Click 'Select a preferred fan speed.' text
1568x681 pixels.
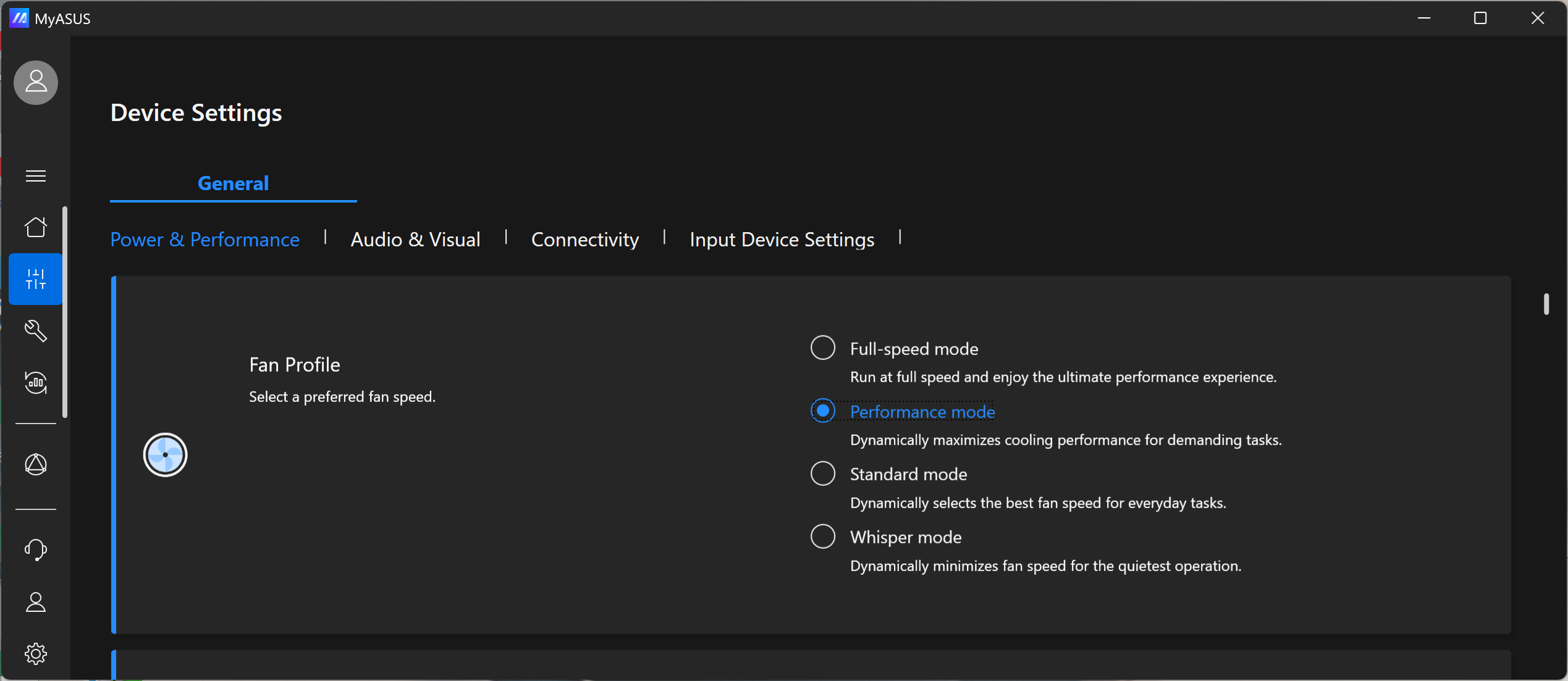342,397
